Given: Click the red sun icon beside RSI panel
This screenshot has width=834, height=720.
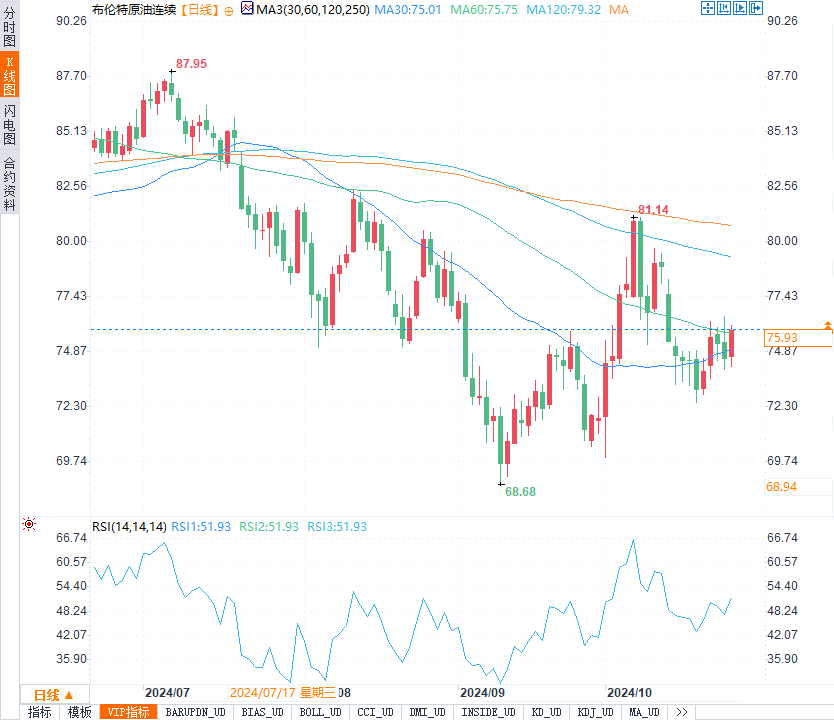Looking at the screenshot, I should pyautogui.click(x=29, y=525).
